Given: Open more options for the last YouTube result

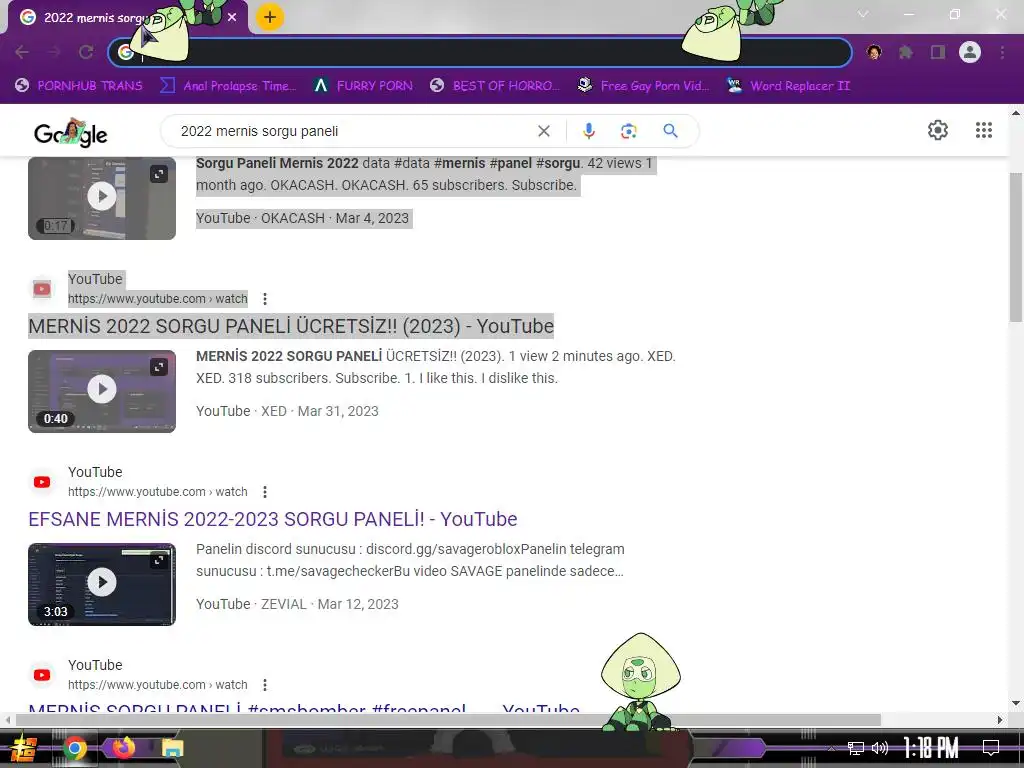Looking at the screenshot, I should 264,685.
